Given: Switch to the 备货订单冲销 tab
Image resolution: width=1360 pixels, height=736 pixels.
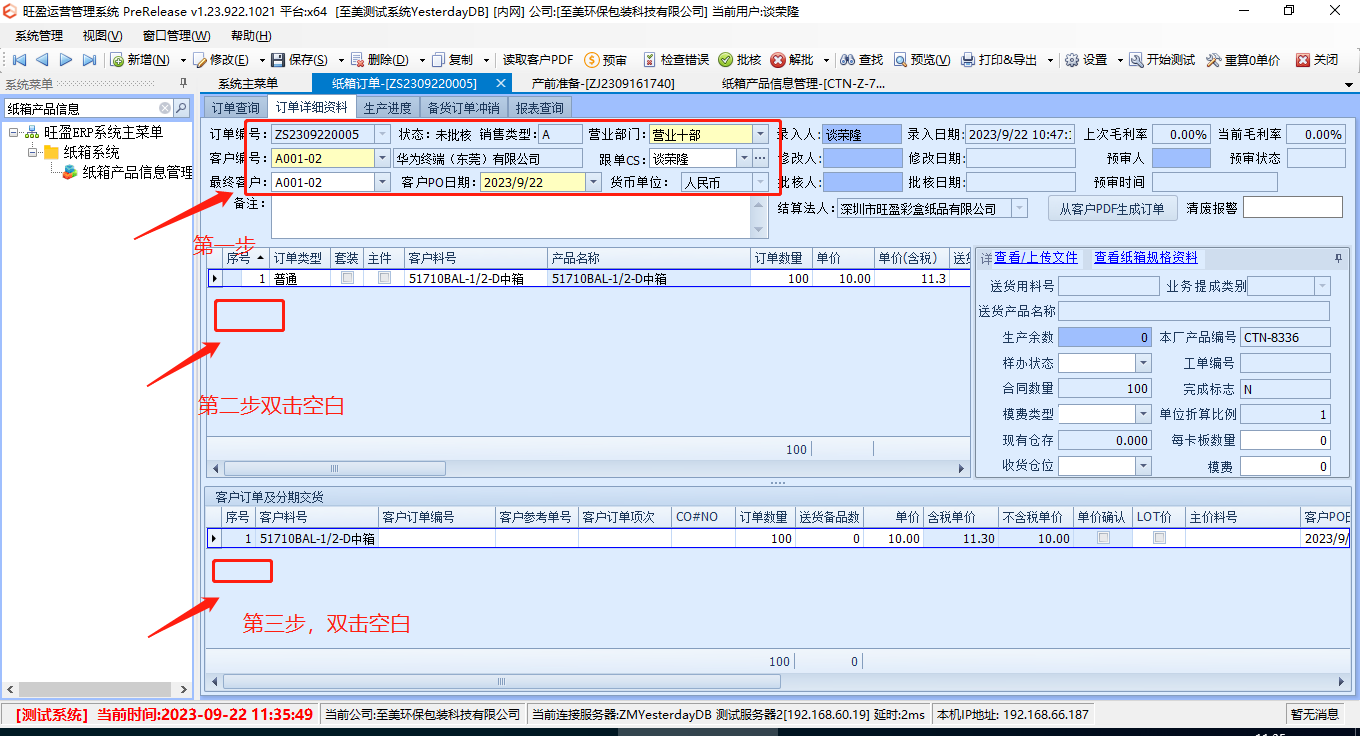Looking at the screenshot, I should click(x=463, y=108).
